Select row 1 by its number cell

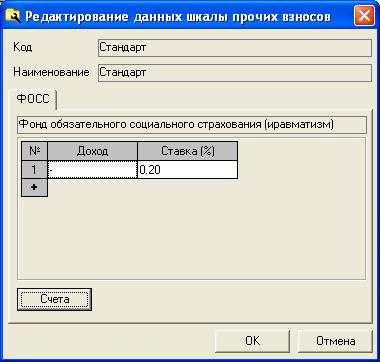coord(34,170)
